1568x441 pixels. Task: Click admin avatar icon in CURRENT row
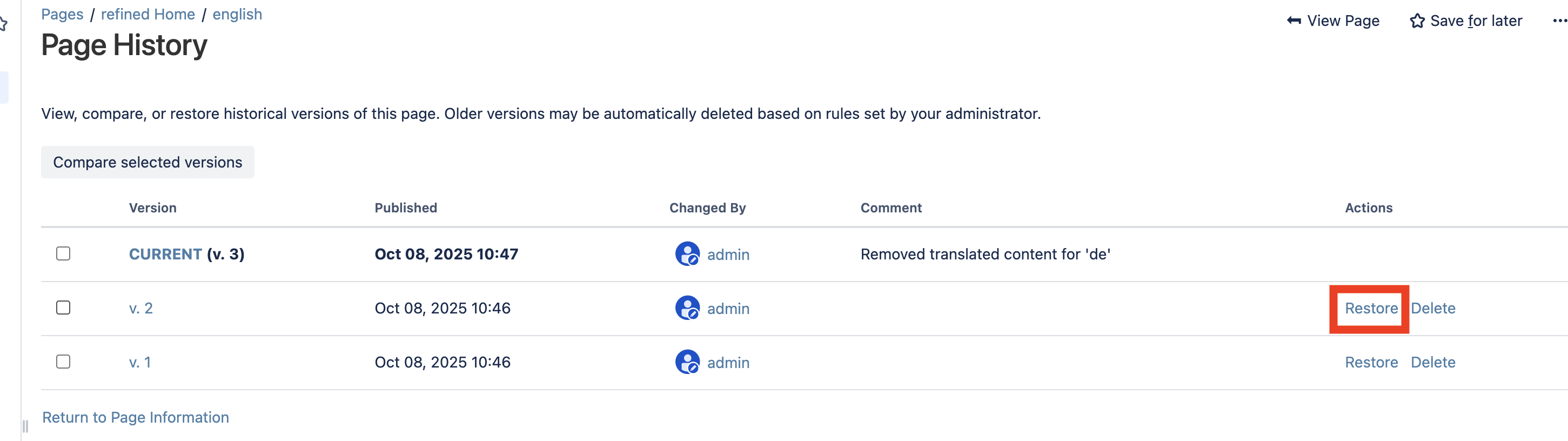687,254
